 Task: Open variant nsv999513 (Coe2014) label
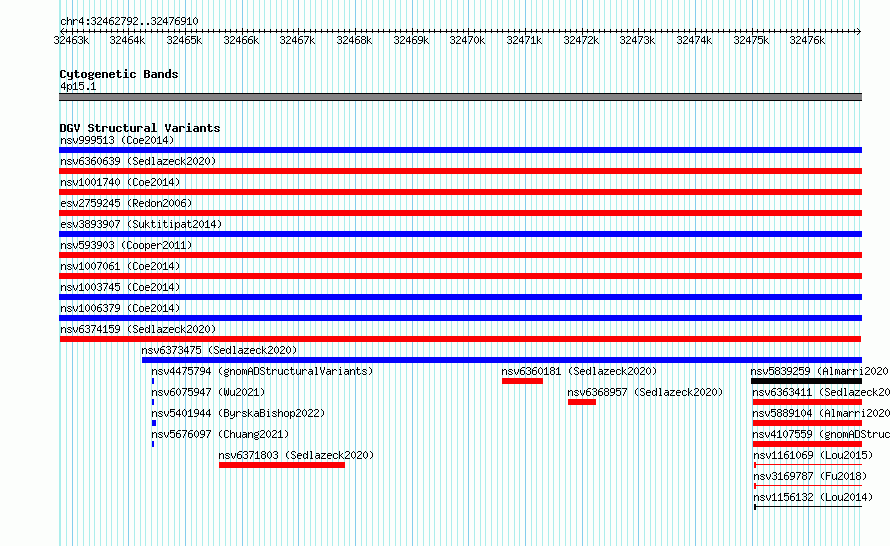pos(117,140)
